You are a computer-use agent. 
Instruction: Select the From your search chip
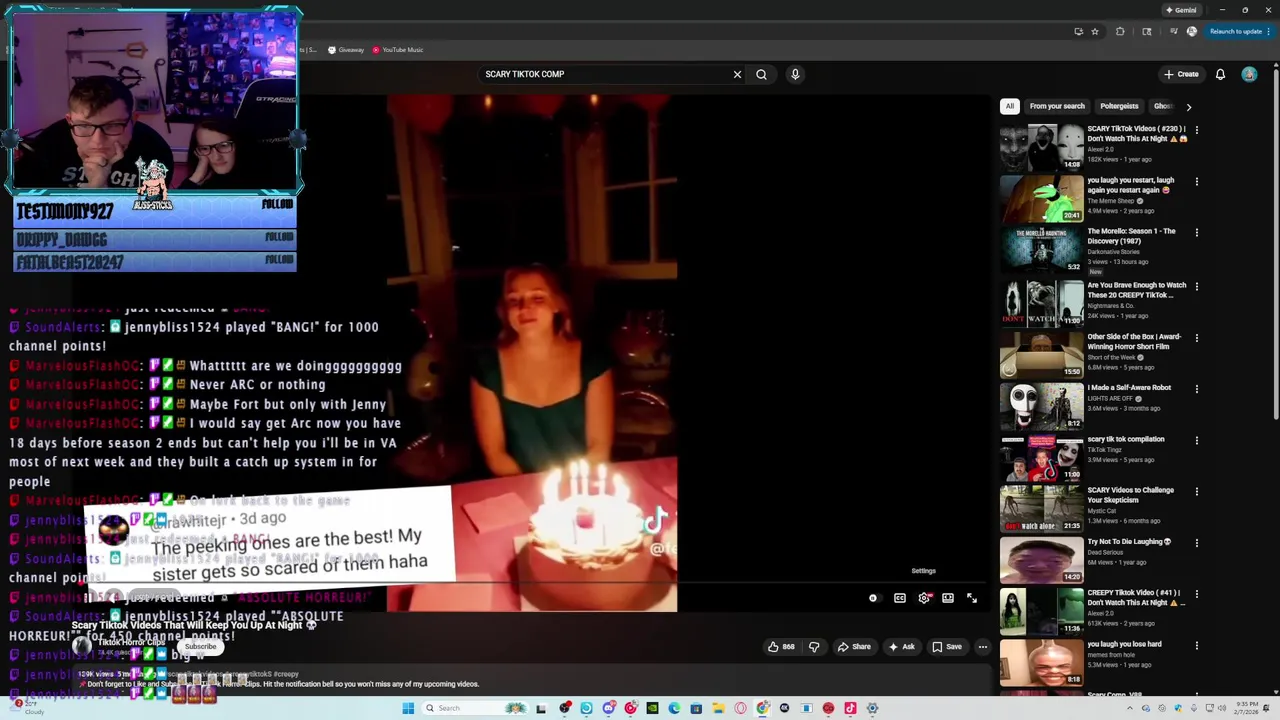coord(1057,106)
